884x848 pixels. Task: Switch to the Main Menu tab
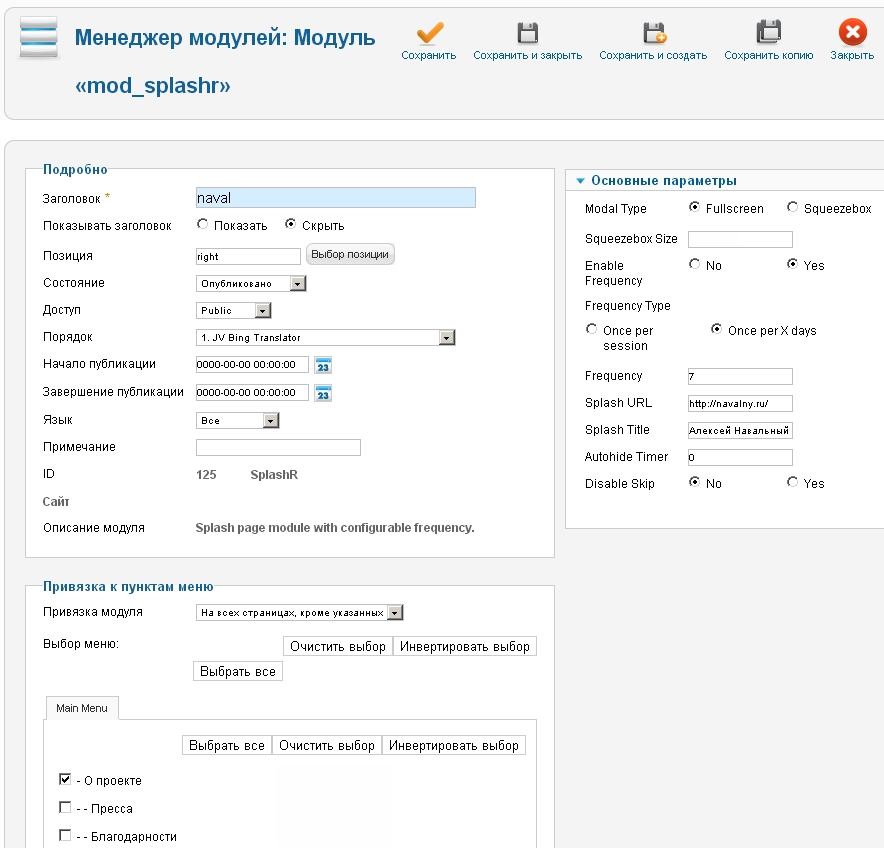[82, 708]
